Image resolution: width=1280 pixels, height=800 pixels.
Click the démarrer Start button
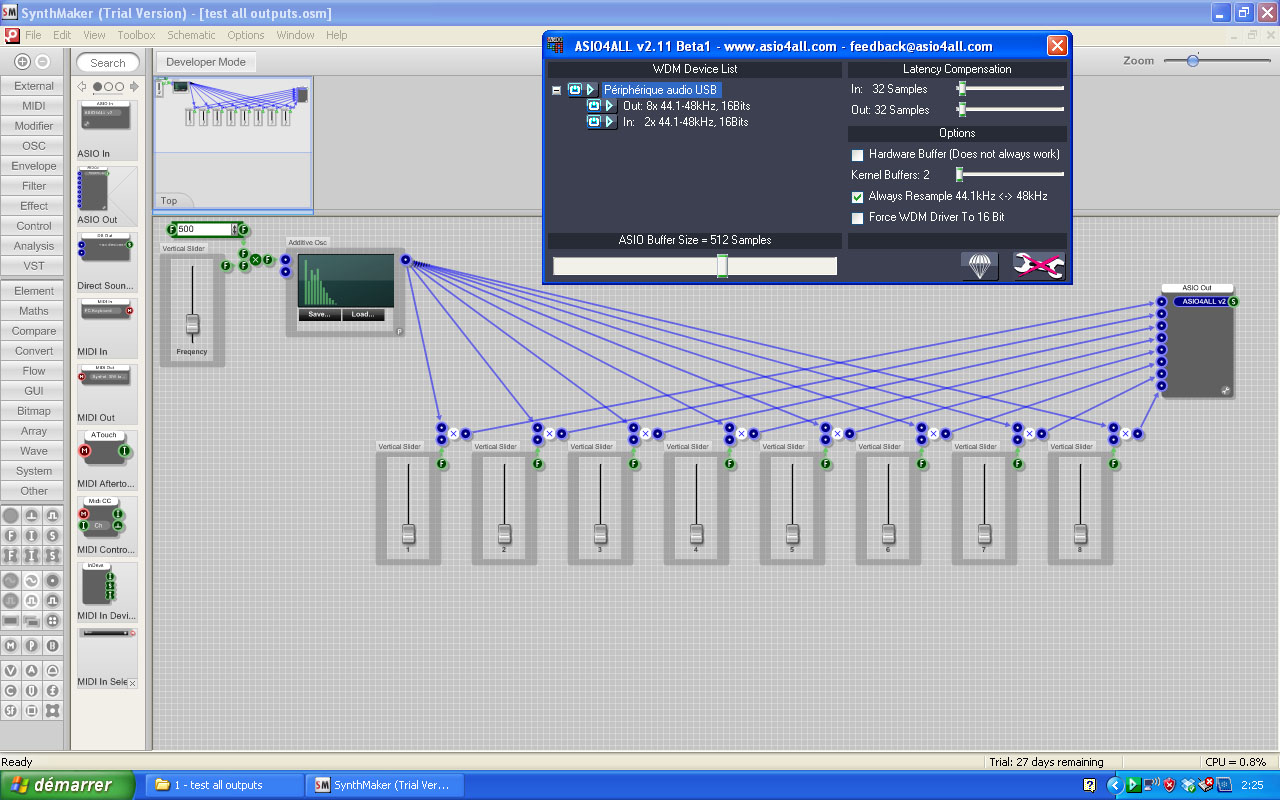tap(67, 785)
